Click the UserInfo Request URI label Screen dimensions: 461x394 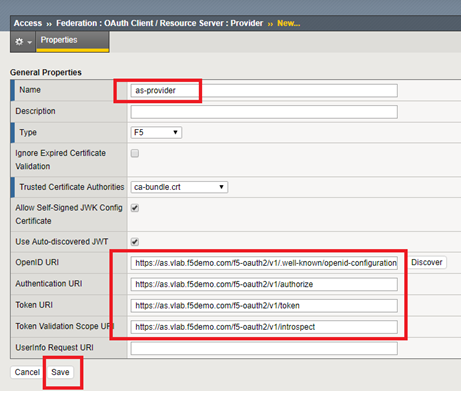[54, 348]
